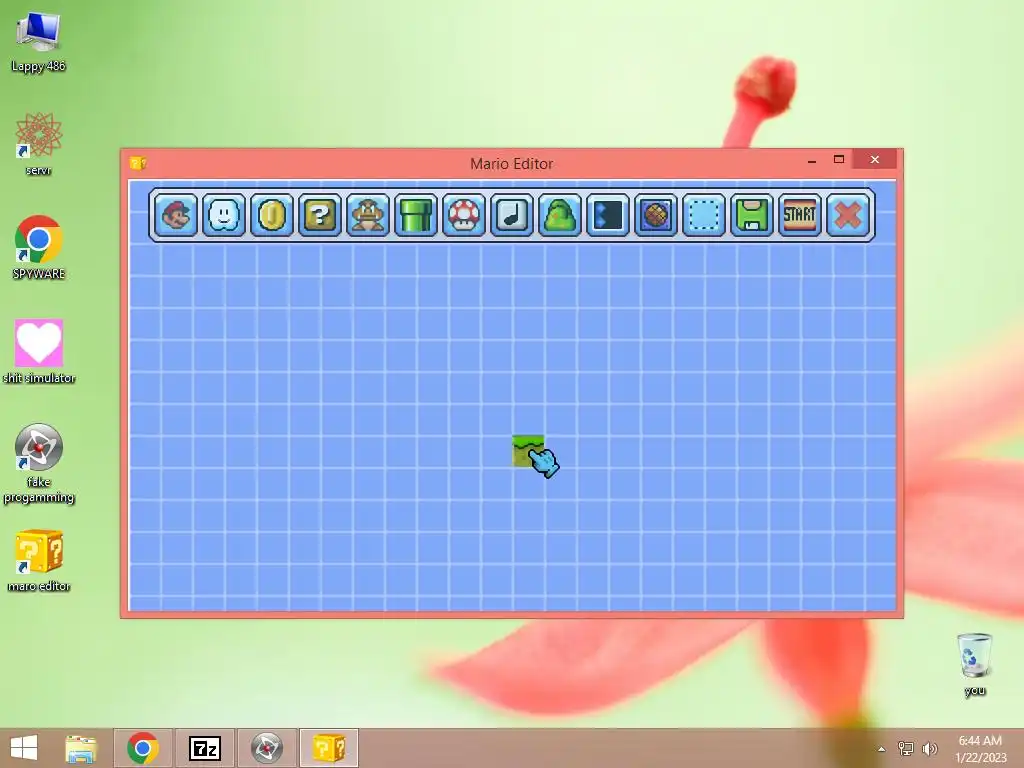This screenshot has height=768, width=1024.
Task: Click the green floppy disk save icon
Action: pyautogui.click(x=752, y=215)
